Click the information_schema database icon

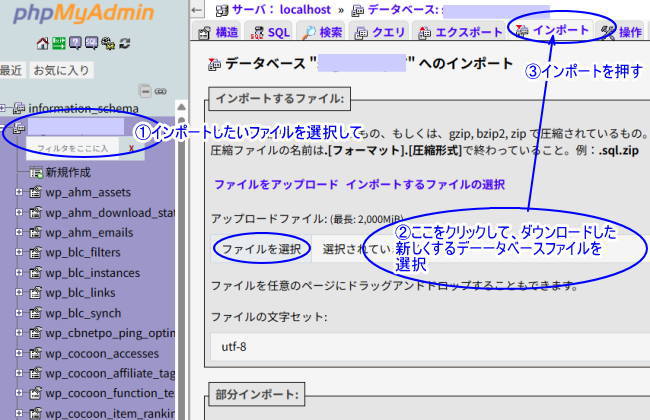[x=19, y=108]
